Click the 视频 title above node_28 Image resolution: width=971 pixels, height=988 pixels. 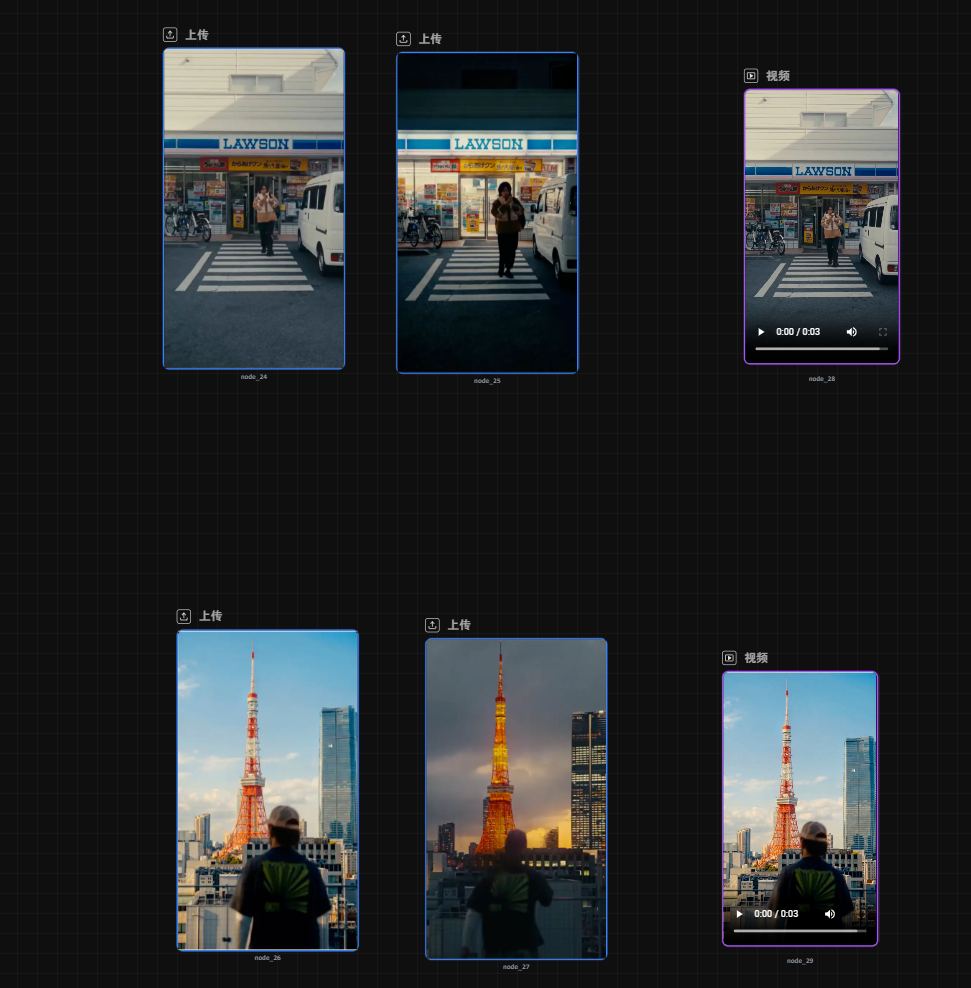click(778, 76)
